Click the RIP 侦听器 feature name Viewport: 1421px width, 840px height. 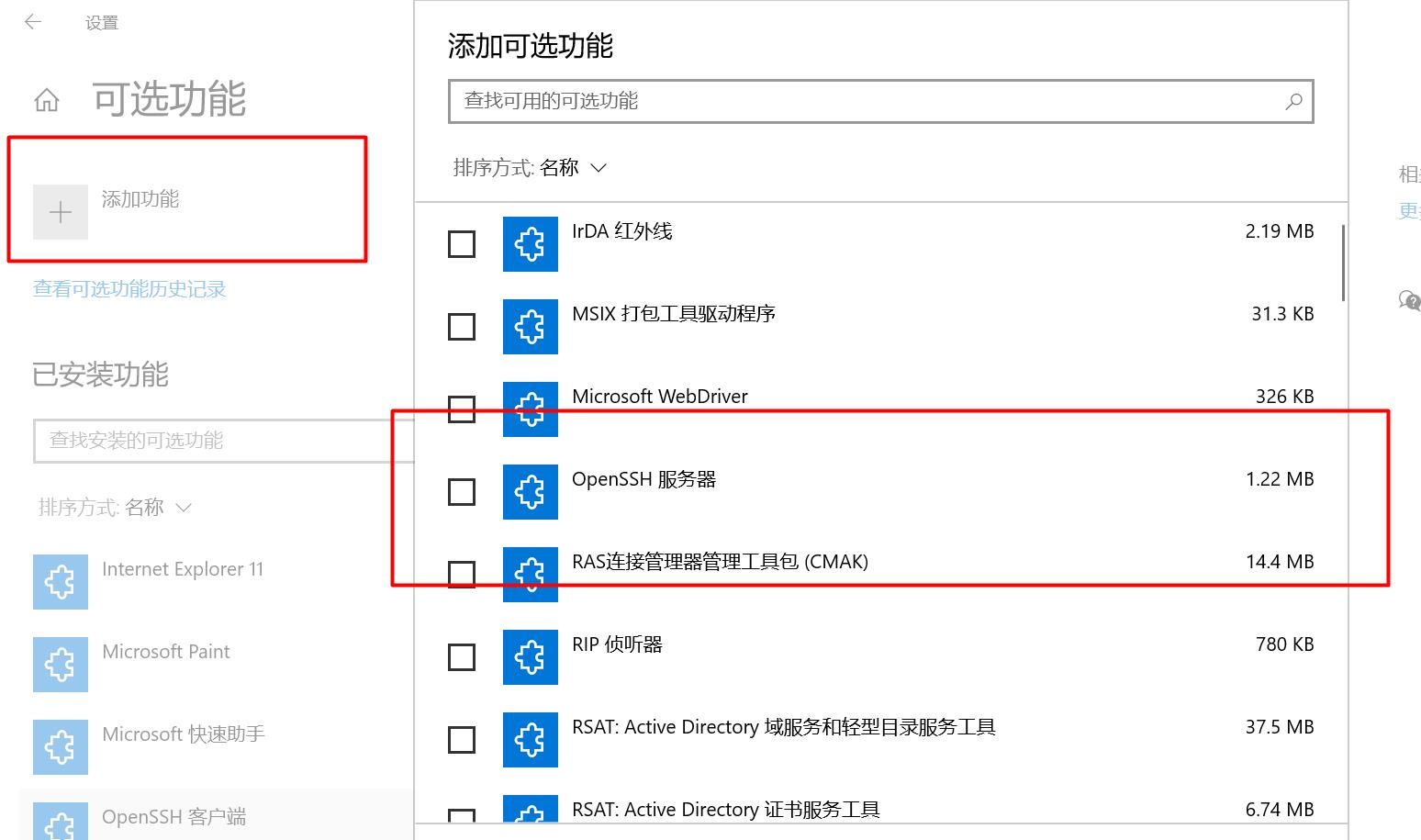point(617,644)
